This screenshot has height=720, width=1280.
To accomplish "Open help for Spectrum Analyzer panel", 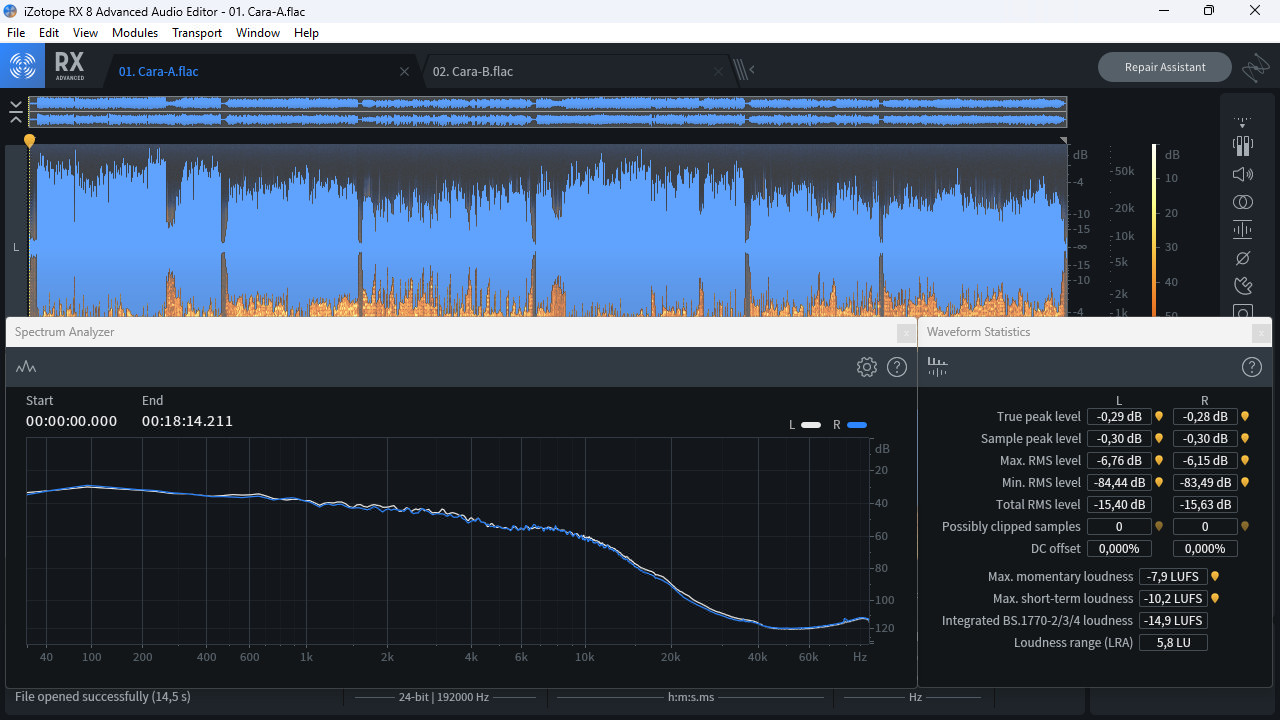I will [897, 367].
